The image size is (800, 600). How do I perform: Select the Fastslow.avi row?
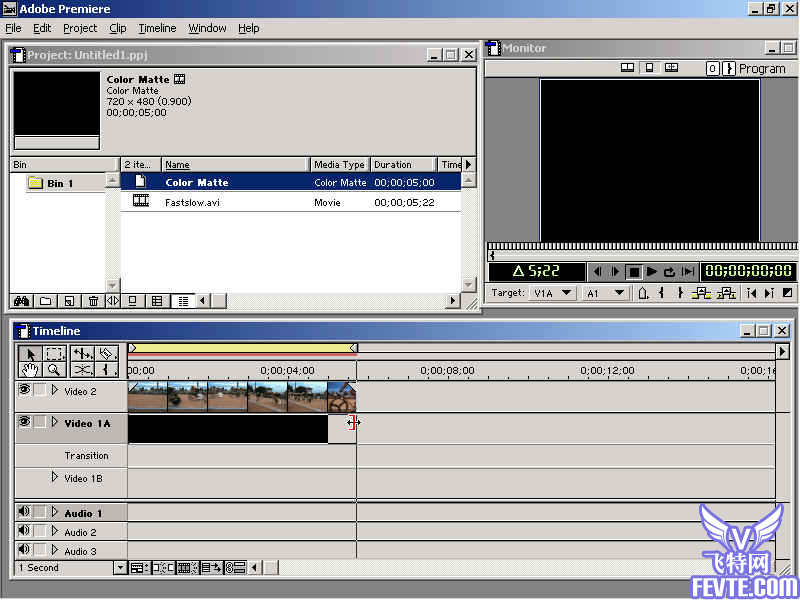[x=291, y=202]
